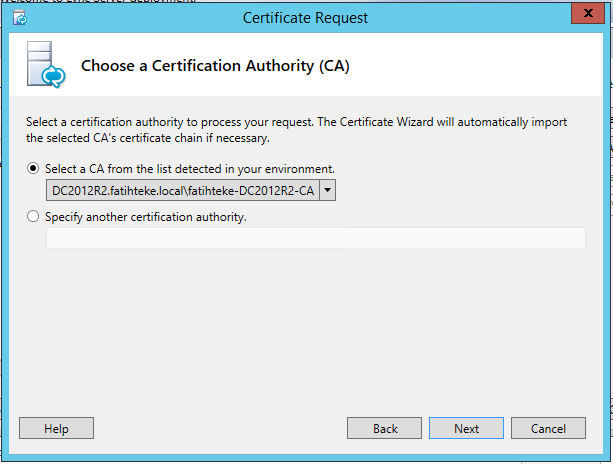
Task: Click the 'Specify another certification authority' label text
Action: [x=145, y=216]
